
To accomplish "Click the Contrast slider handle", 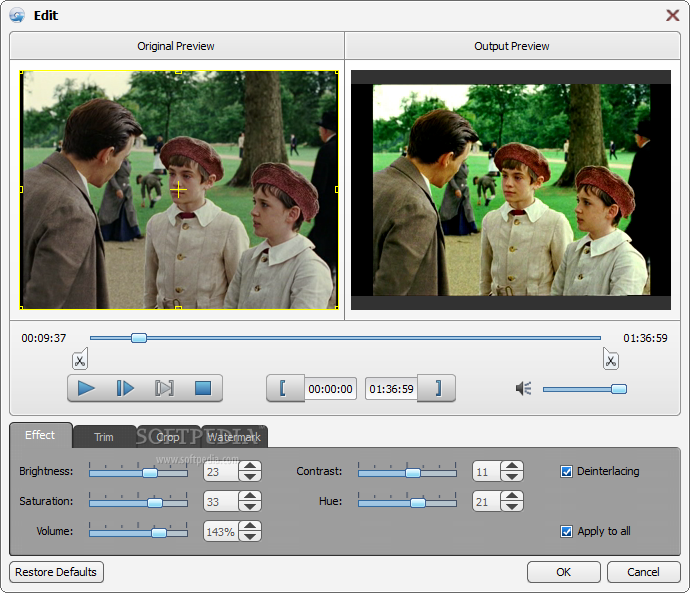I will pos(413,473).
